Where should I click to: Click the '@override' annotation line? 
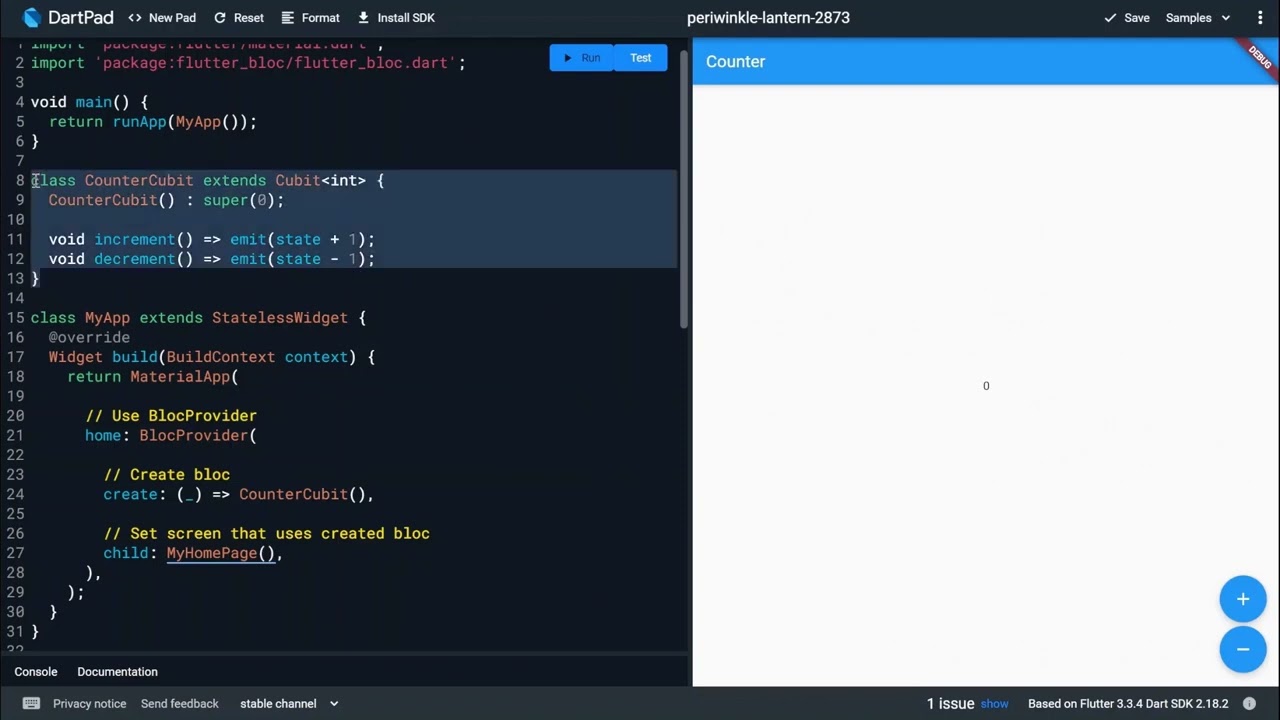[89, 337]
